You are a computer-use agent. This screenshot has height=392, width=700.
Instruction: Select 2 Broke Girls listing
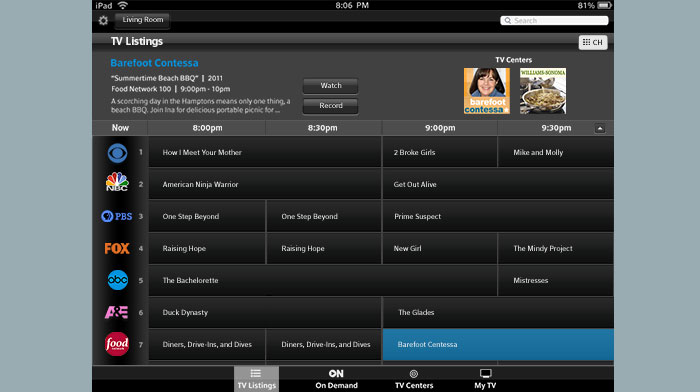coord(440,152)
